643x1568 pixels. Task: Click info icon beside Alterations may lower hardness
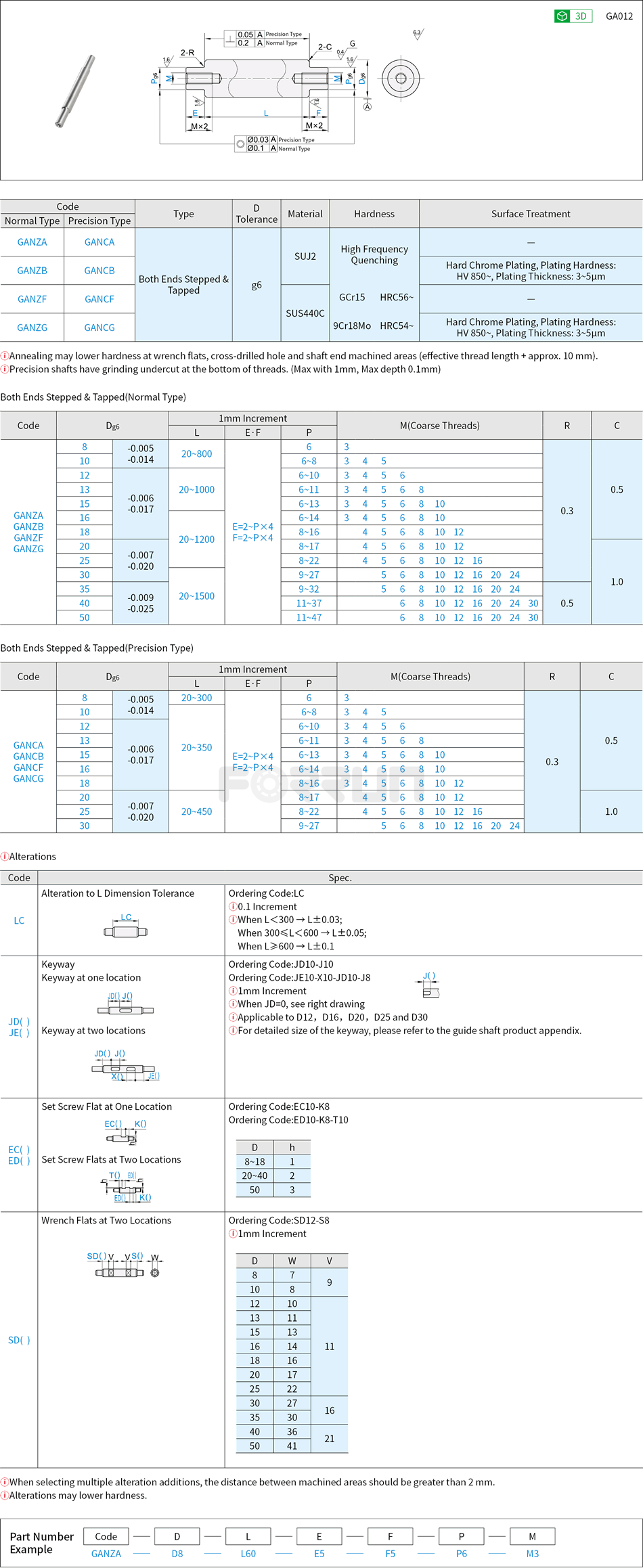4,1496
